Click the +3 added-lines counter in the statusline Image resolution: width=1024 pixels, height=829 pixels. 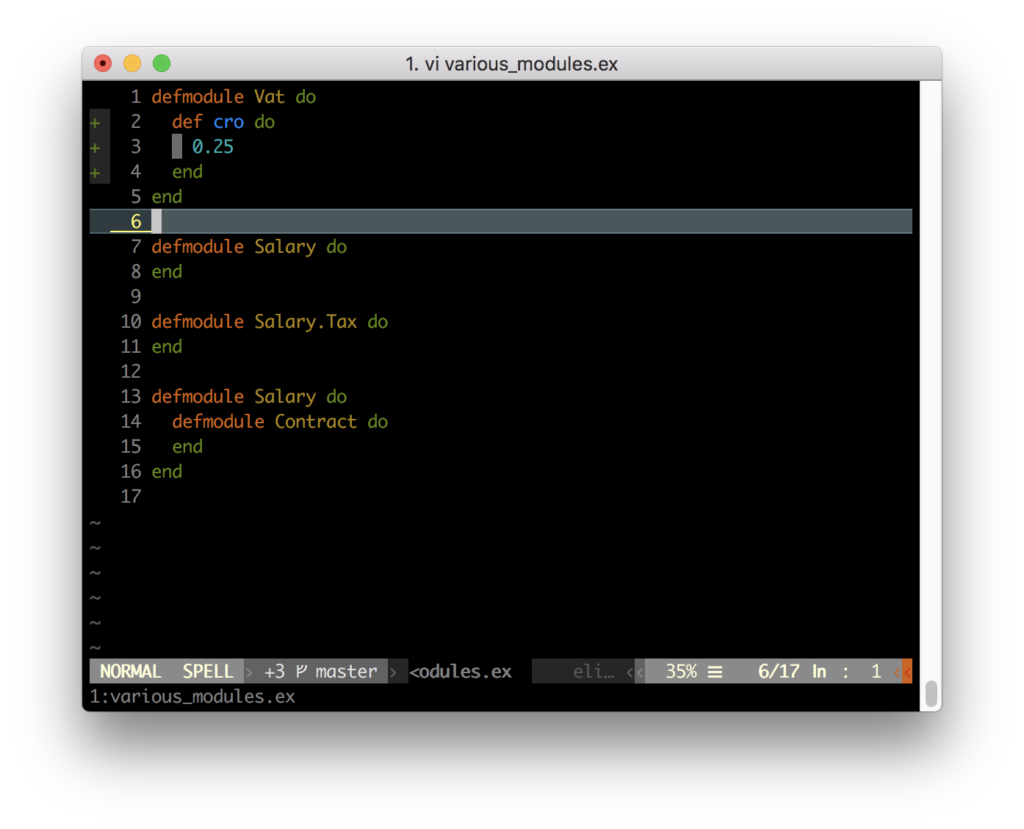coord(274,671)
